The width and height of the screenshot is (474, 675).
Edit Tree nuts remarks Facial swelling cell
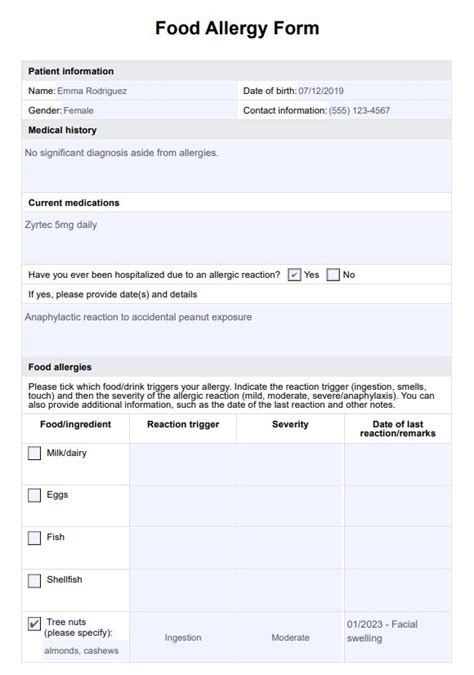(x=398, y=637)
